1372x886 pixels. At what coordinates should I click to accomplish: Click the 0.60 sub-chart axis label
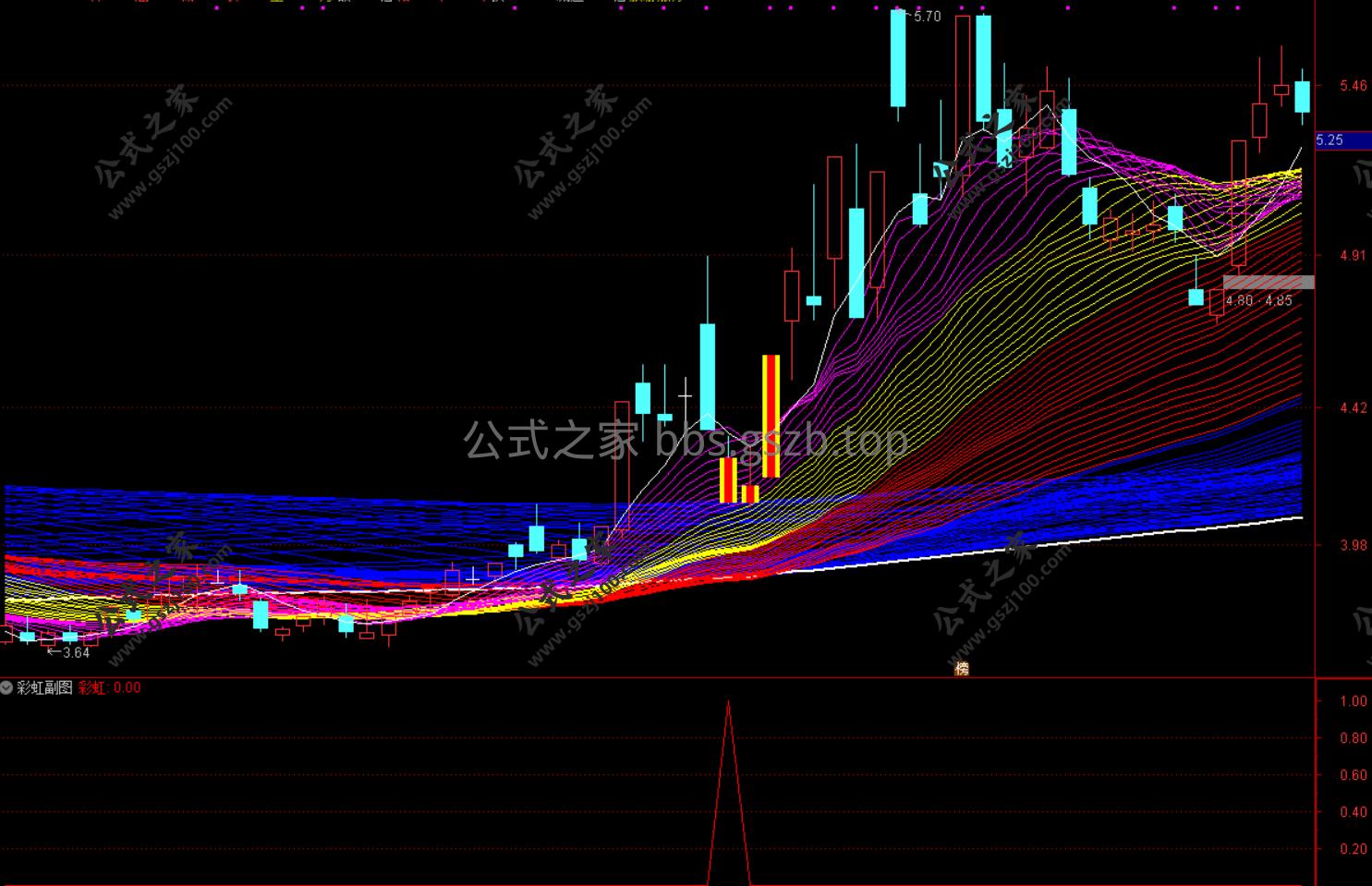(1354, 775)
